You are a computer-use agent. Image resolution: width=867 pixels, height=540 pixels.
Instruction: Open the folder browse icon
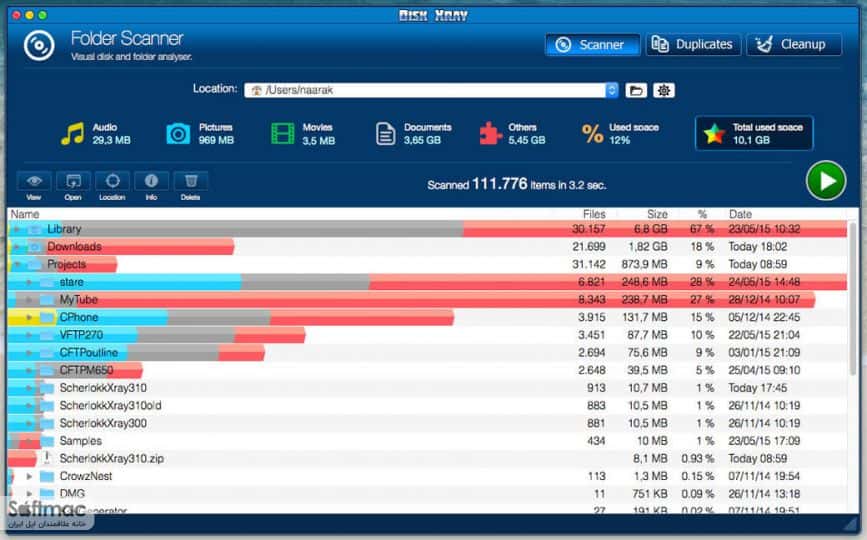(636, 90)
